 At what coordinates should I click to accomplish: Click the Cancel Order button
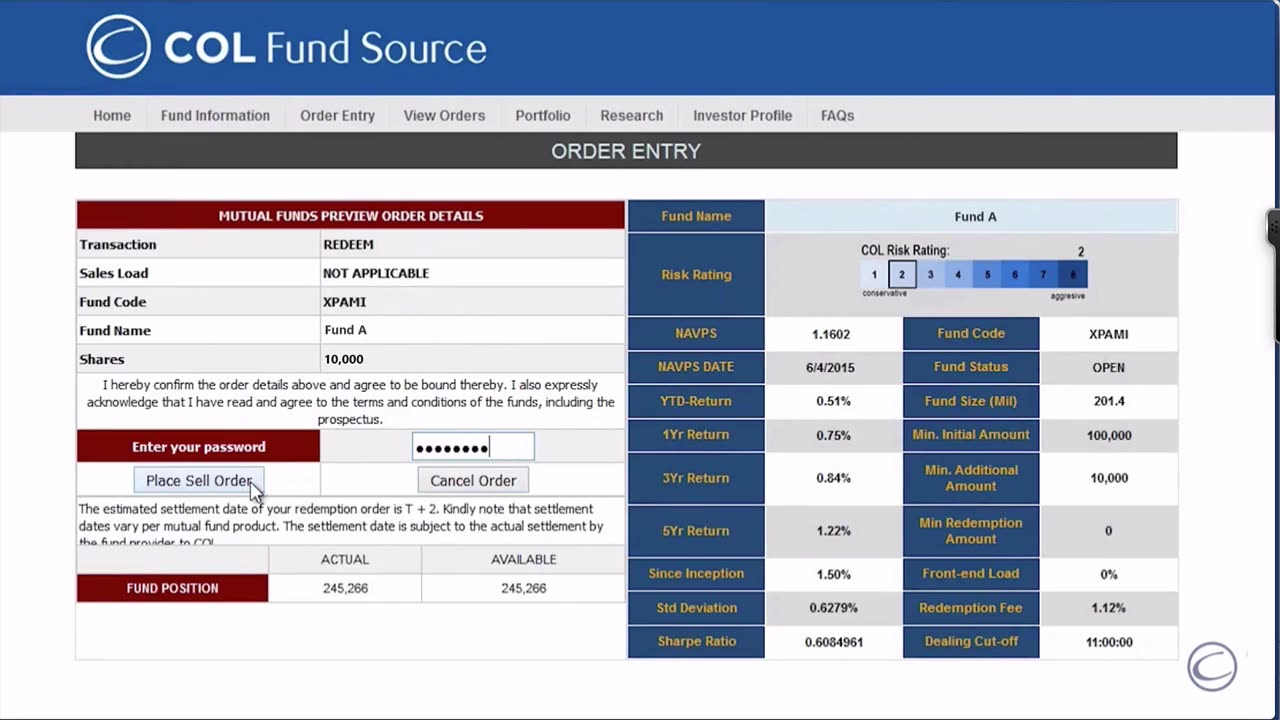click(473, 481)
